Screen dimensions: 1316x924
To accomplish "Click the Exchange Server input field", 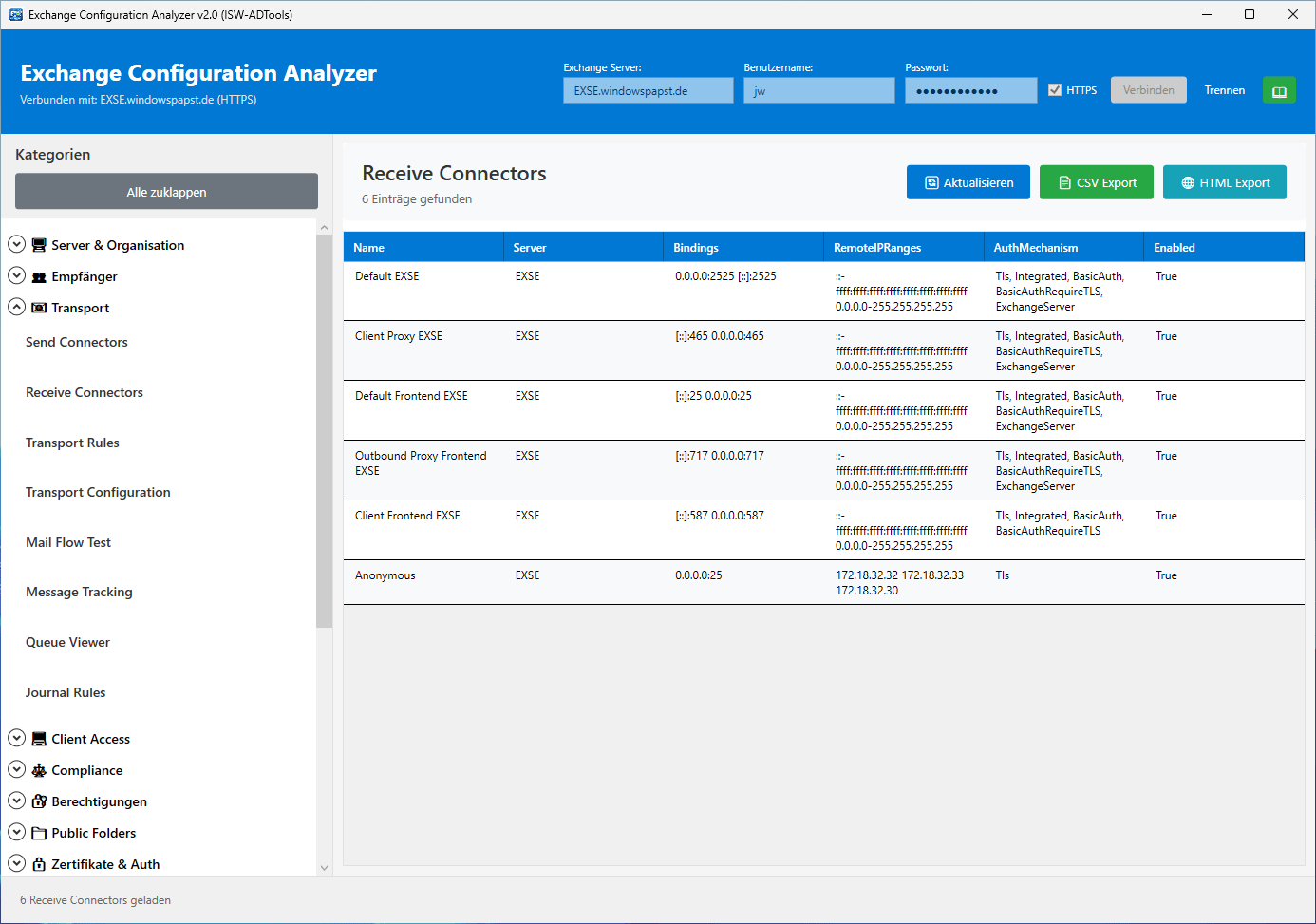I will tap(648, 91).
